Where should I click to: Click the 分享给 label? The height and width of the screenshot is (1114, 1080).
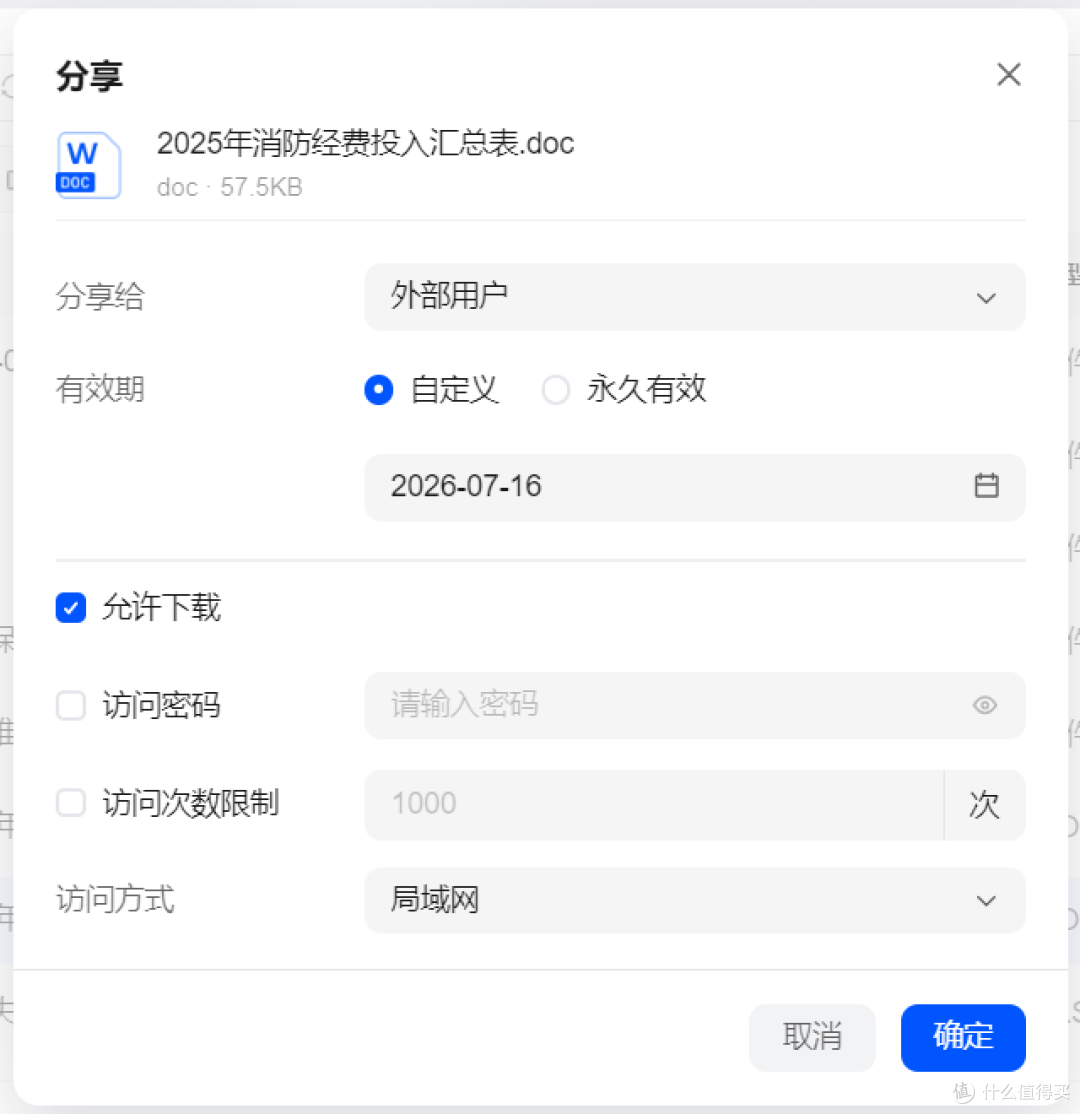(100, 296)
